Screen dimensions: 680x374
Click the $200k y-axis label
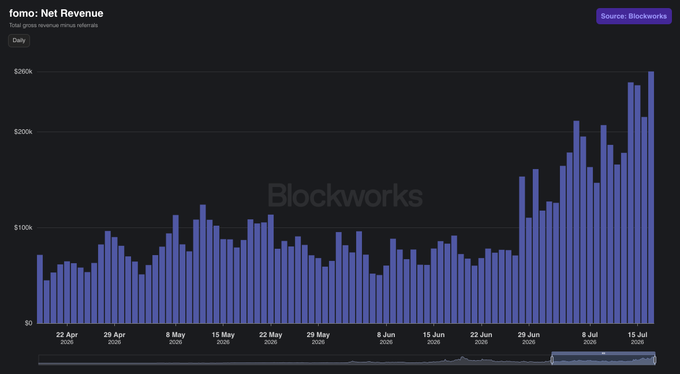click(23, 131)
